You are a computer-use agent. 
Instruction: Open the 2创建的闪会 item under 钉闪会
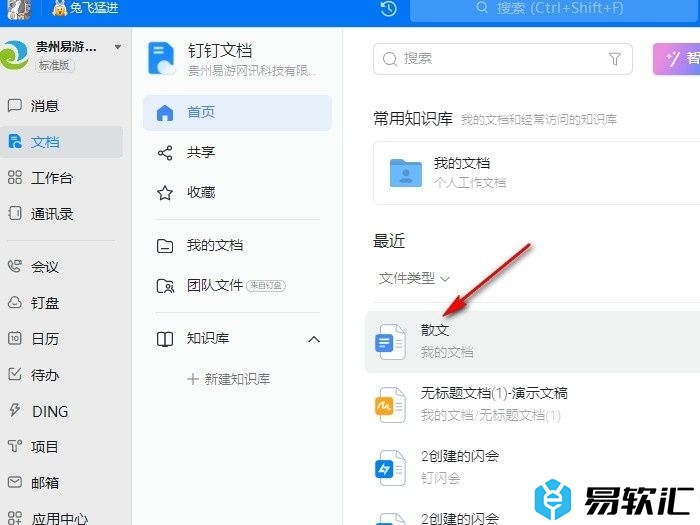(x=532, y=467)
